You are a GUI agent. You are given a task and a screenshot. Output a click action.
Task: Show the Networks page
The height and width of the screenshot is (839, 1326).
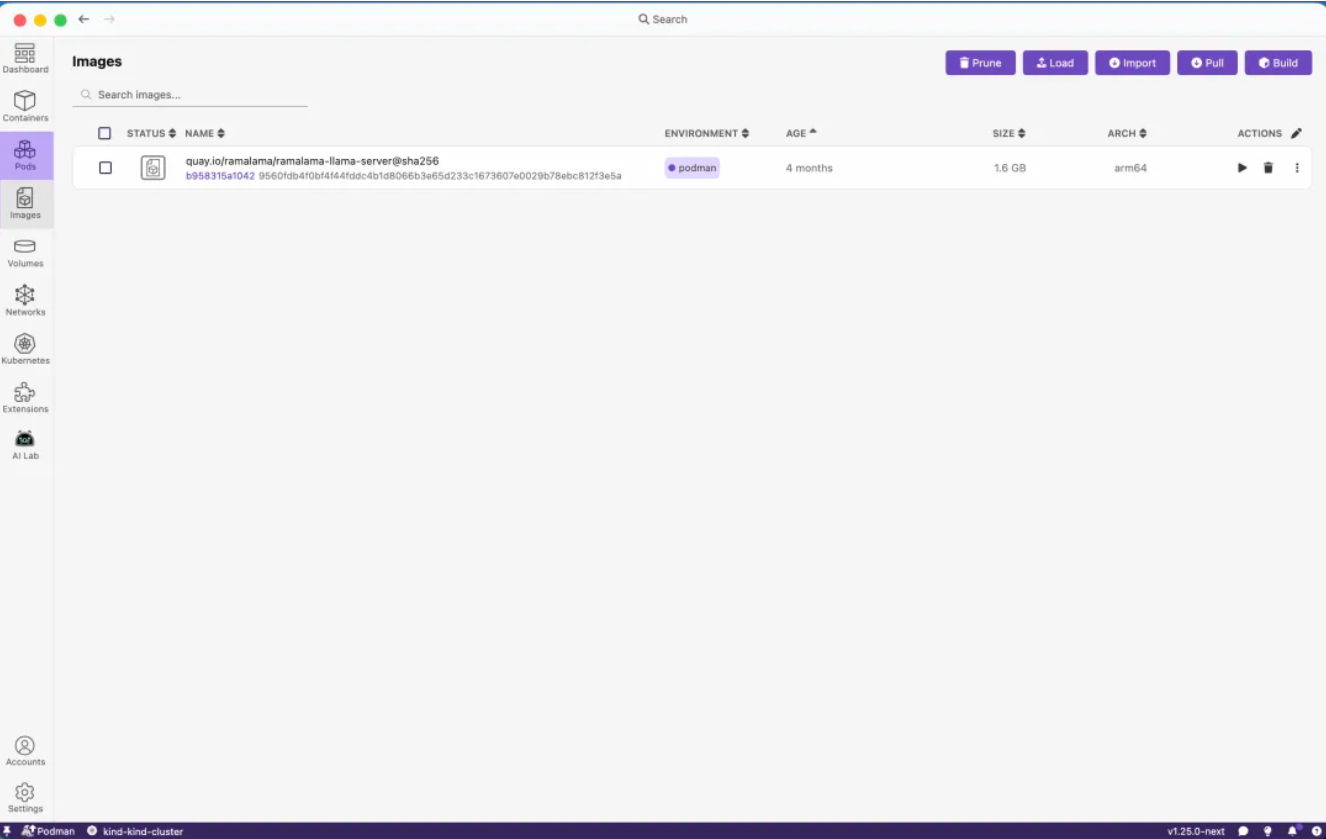tap(25, 300)
